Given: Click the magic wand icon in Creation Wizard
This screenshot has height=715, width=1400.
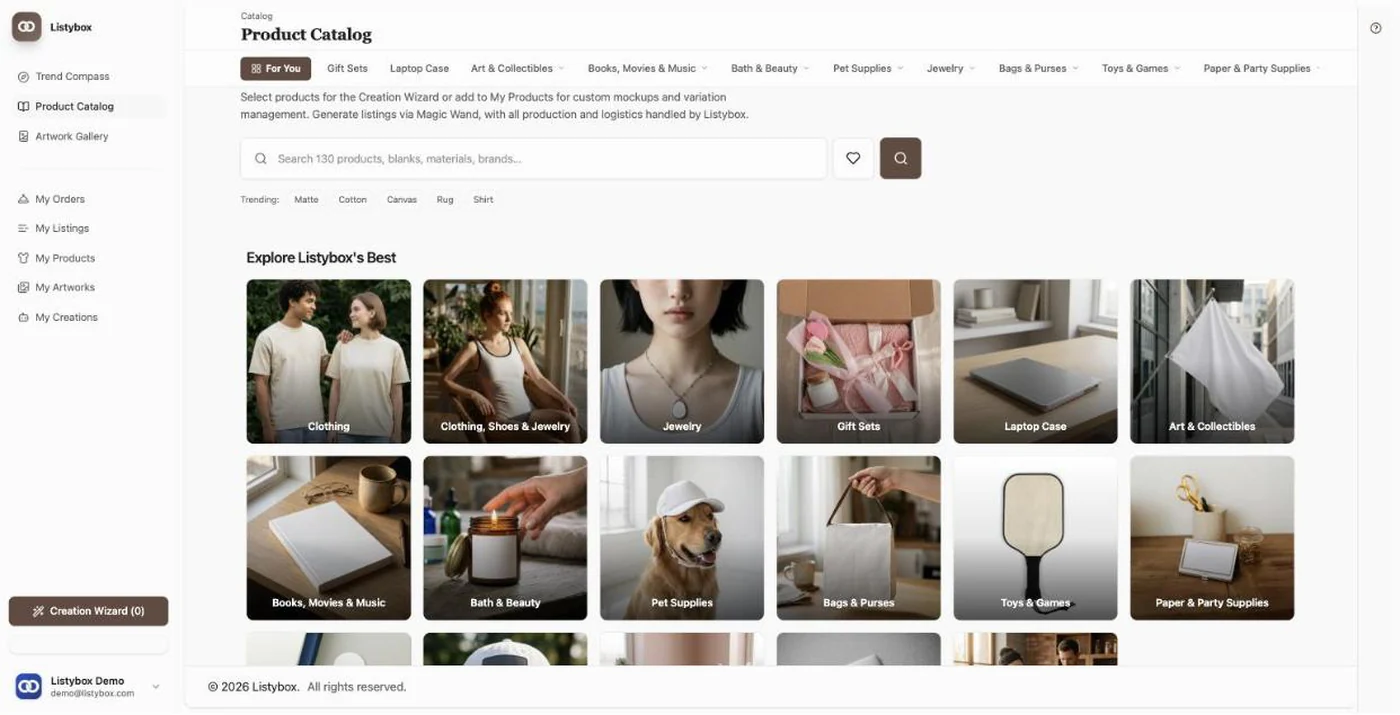Looking at the screenshot, I should [38, 611].
